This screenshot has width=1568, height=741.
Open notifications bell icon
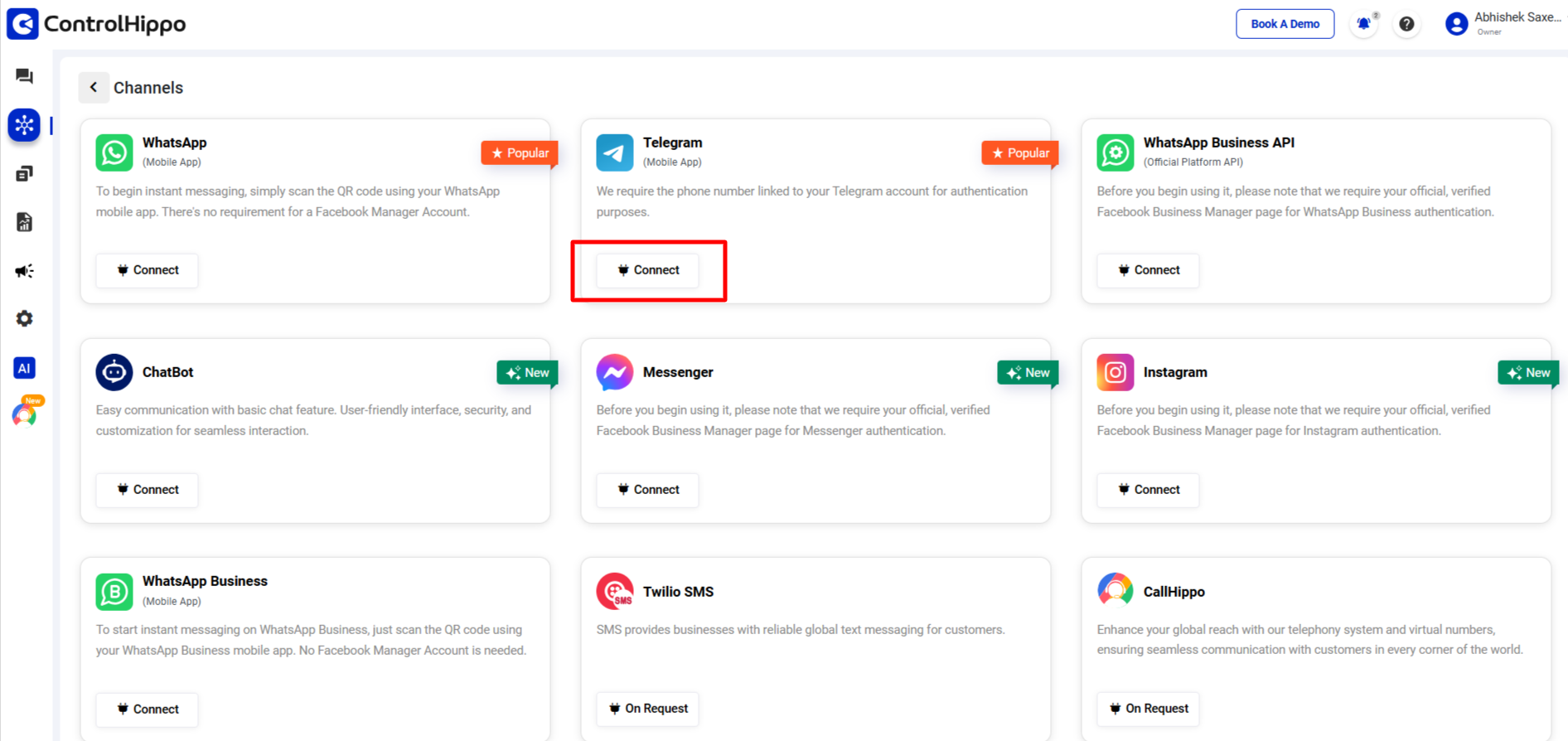(x=1363, y=24)
